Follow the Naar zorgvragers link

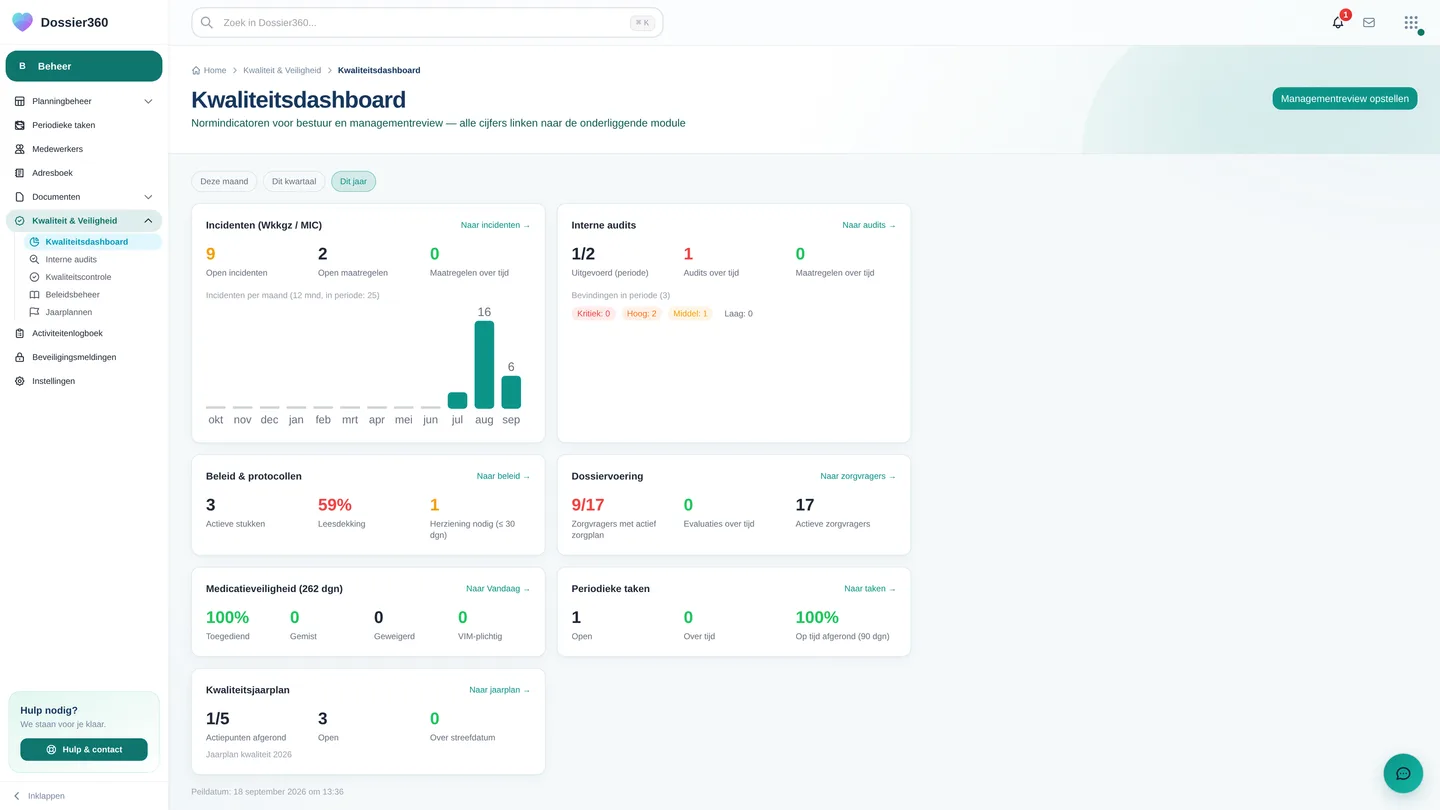[858, 476]
